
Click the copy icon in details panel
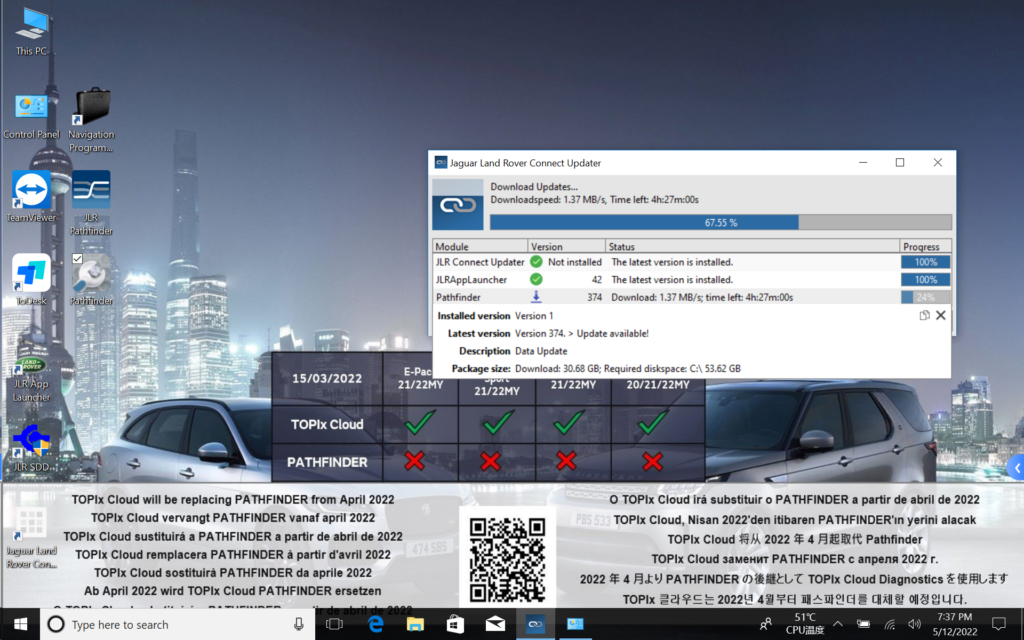coord(925,315)
